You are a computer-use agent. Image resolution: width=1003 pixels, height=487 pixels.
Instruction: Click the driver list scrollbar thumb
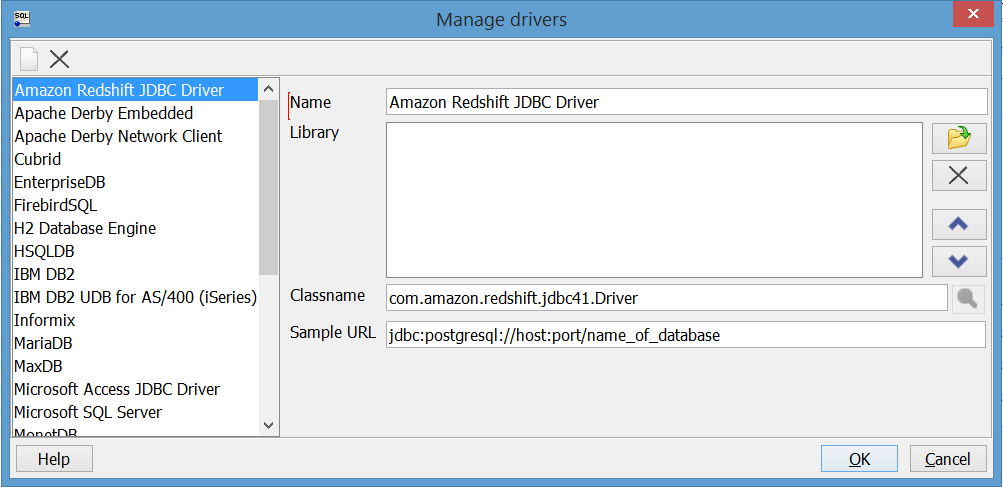point(269,187)
